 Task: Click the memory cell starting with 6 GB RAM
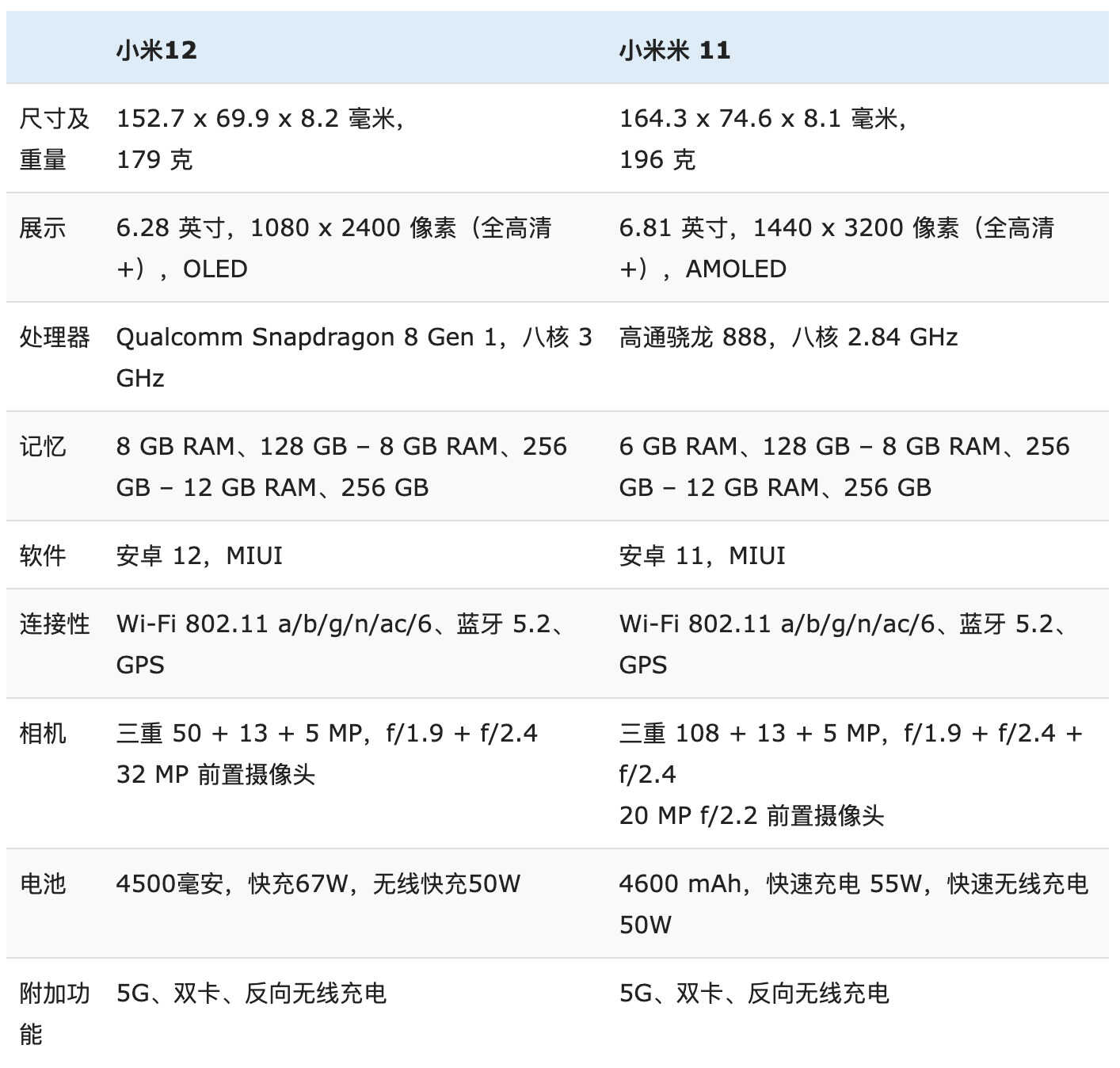(844, 467)
